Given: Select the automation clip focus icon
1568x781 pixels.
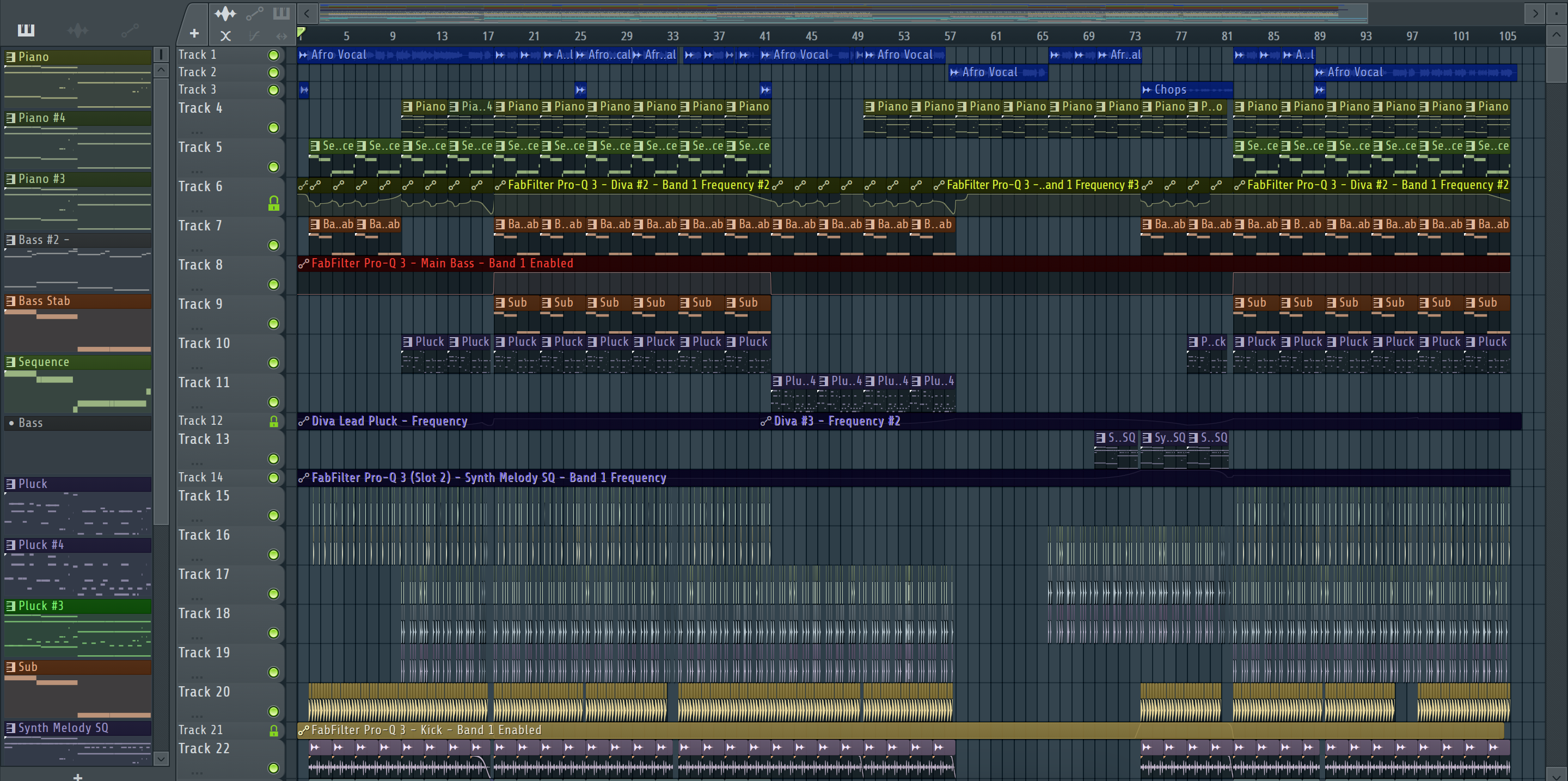Looking at the screenshot, I should click(x=254, y=13).
